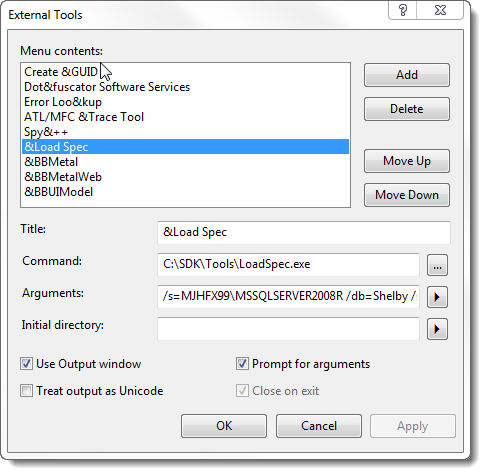Viewport: 486px width, 475px height.
Task: Click the help question mark button
Action: click(402, 10)
